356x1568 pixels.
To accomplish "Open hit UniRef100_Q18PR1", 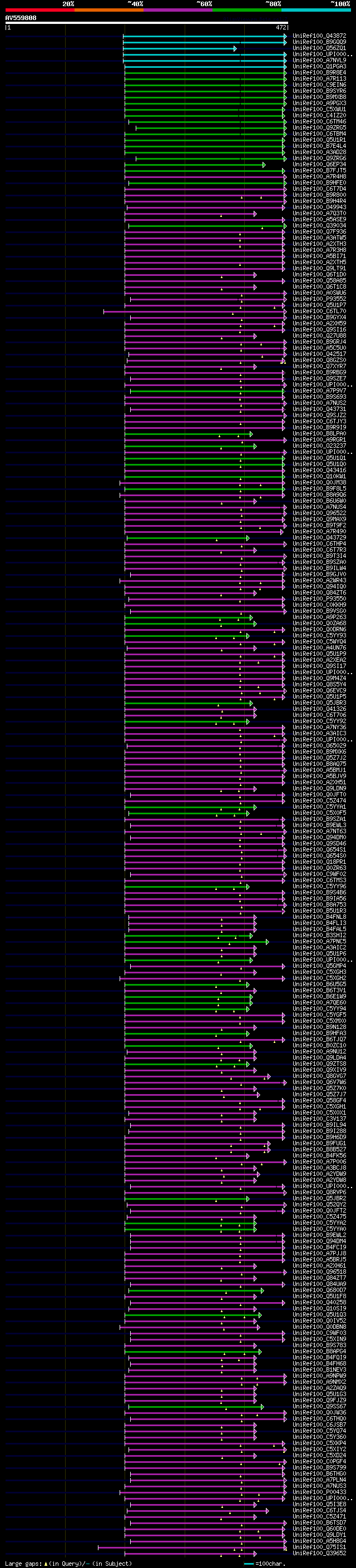I will click(x=319, y=862).
